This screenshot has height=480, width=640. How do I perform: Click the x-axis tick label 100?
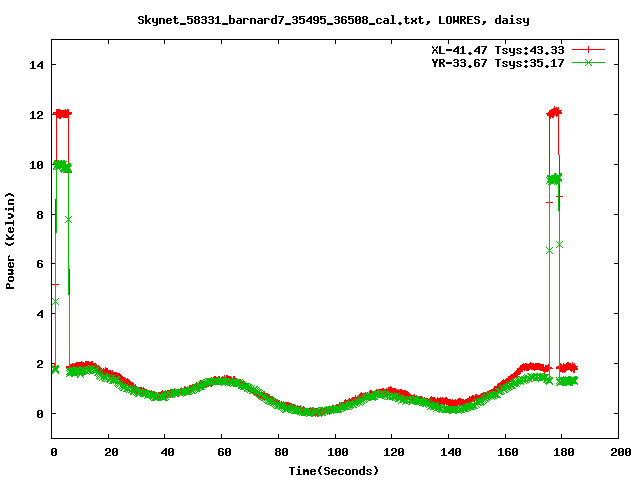click(x=338, y=452)
